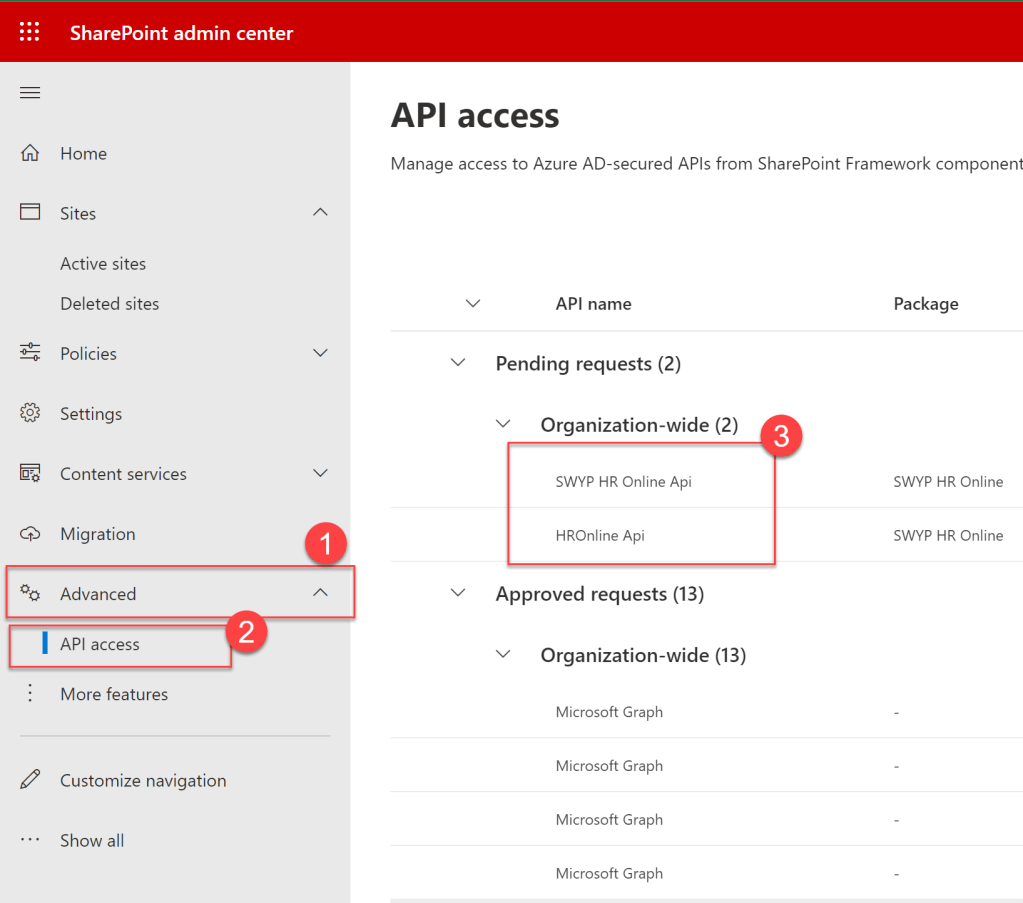1023x903 pixels.
Task: Expand the Content services chevron
Action: point(320,473)
